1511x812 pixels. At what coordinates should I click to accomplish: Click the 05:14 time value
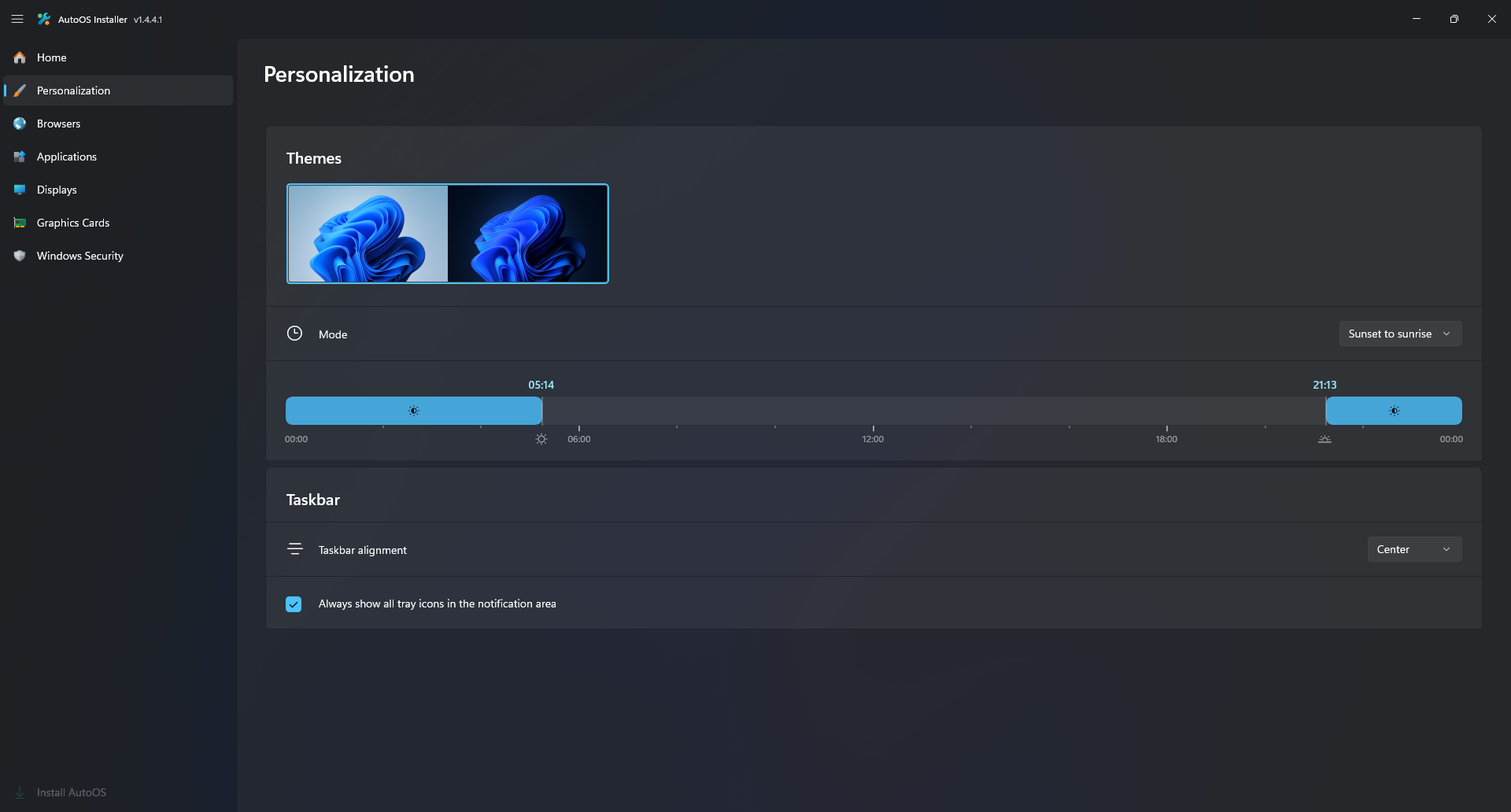(541, 385)
